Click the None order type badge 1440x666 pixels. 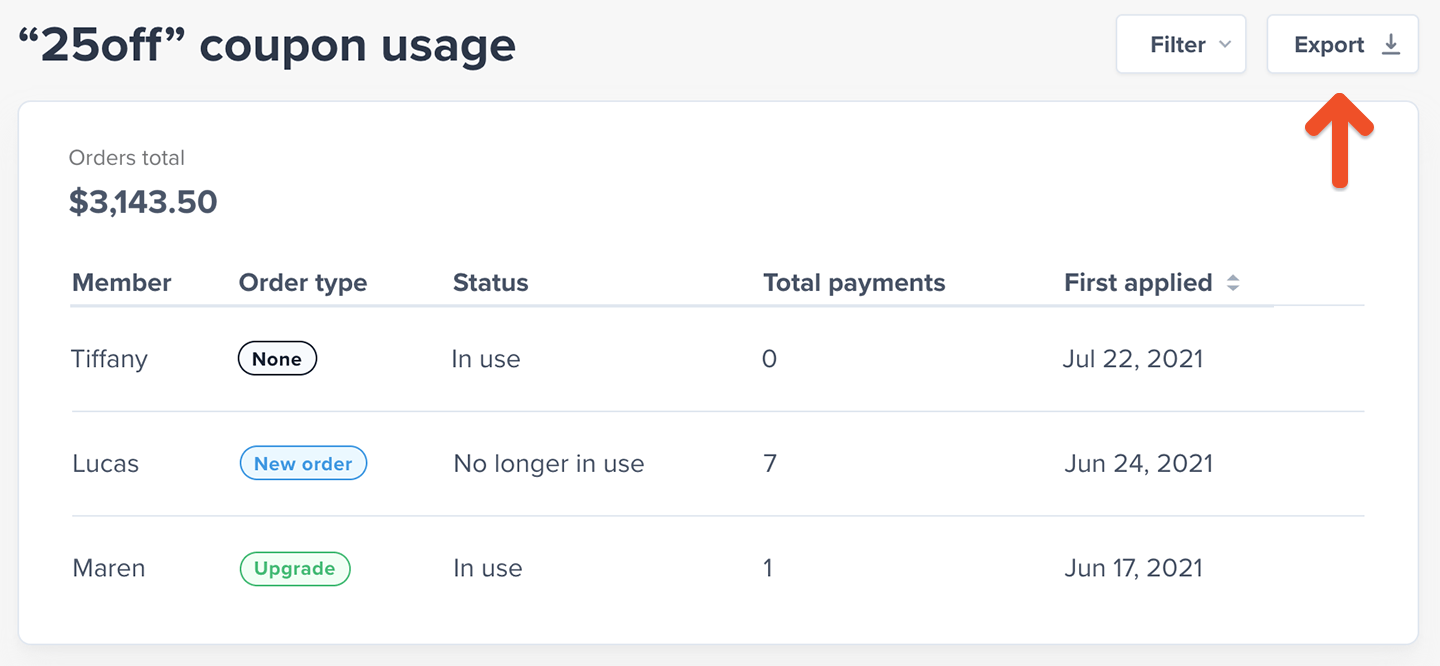pos(277,359)
